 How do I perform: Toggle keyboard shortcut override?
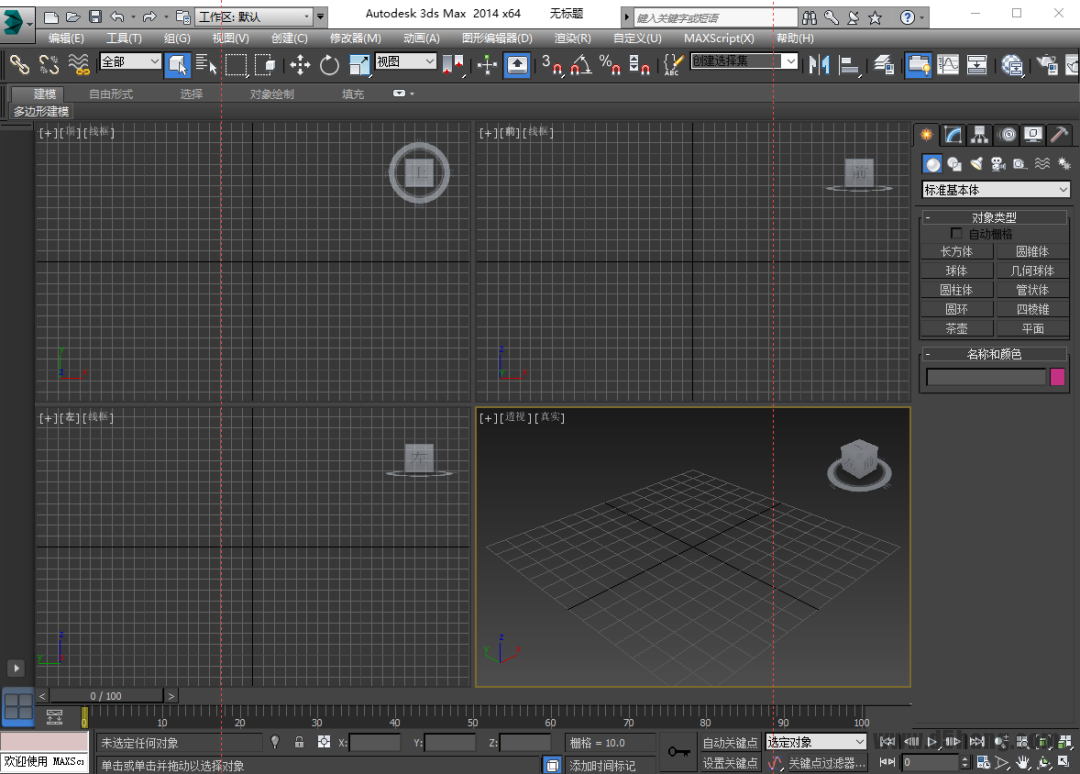(517, 65)
